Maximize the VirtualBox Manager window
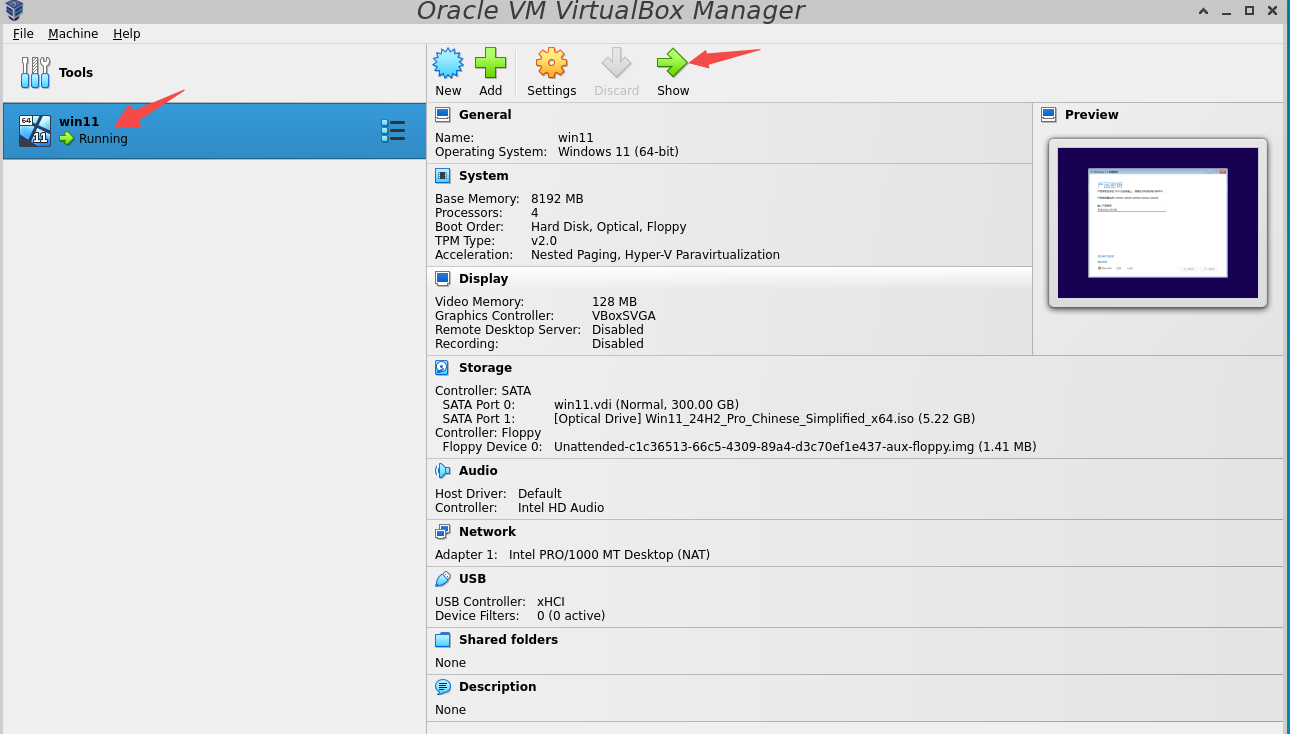The width and height of the screenshot is (1290, 734). (x=1250, y=10)
